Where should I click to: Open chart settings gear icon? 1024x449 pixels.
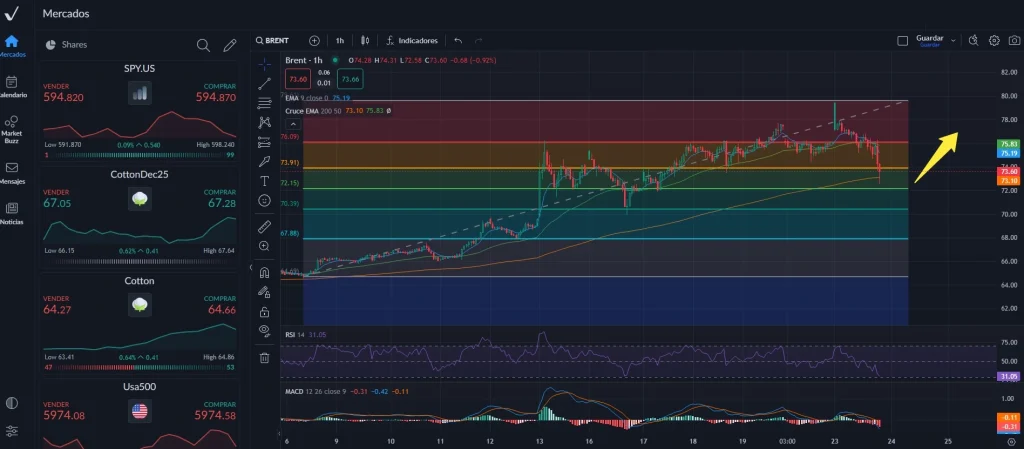[x=994, y=40]
